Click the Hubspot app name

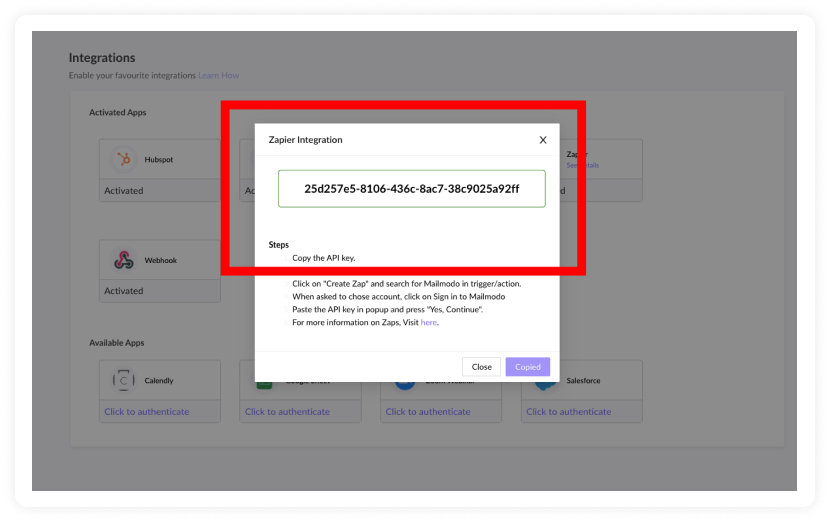click(159, 159)
